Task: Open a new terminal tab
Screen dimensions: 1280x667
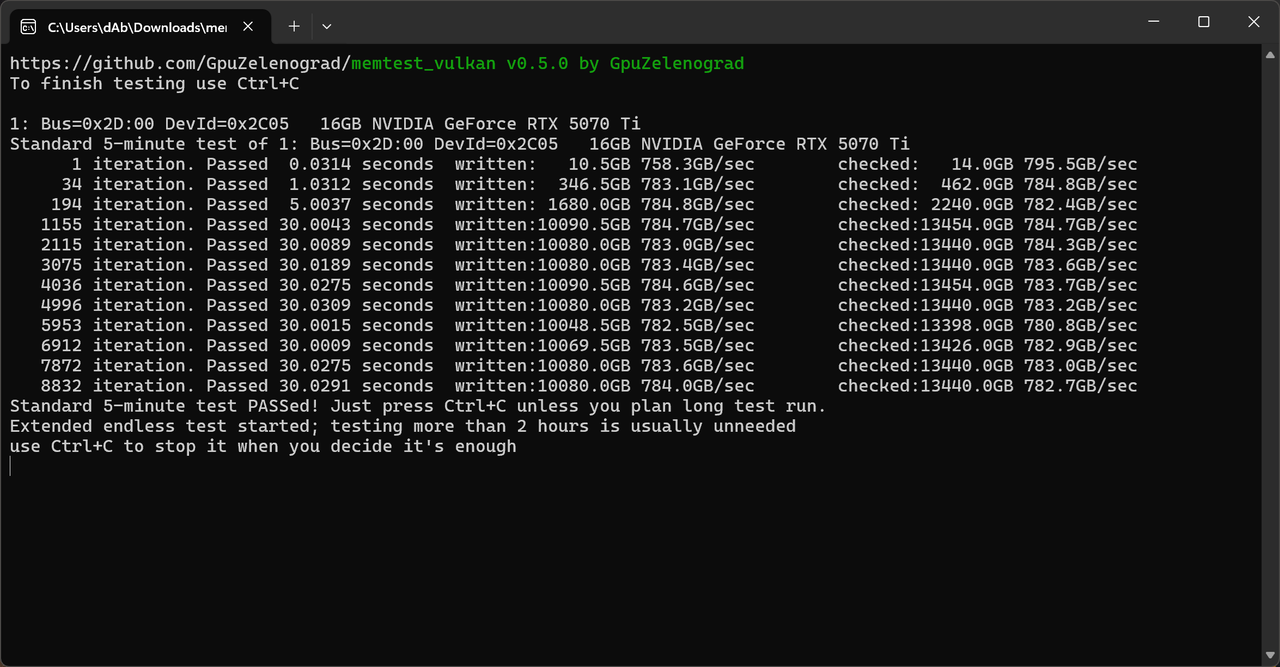Action: pos(294,26)
